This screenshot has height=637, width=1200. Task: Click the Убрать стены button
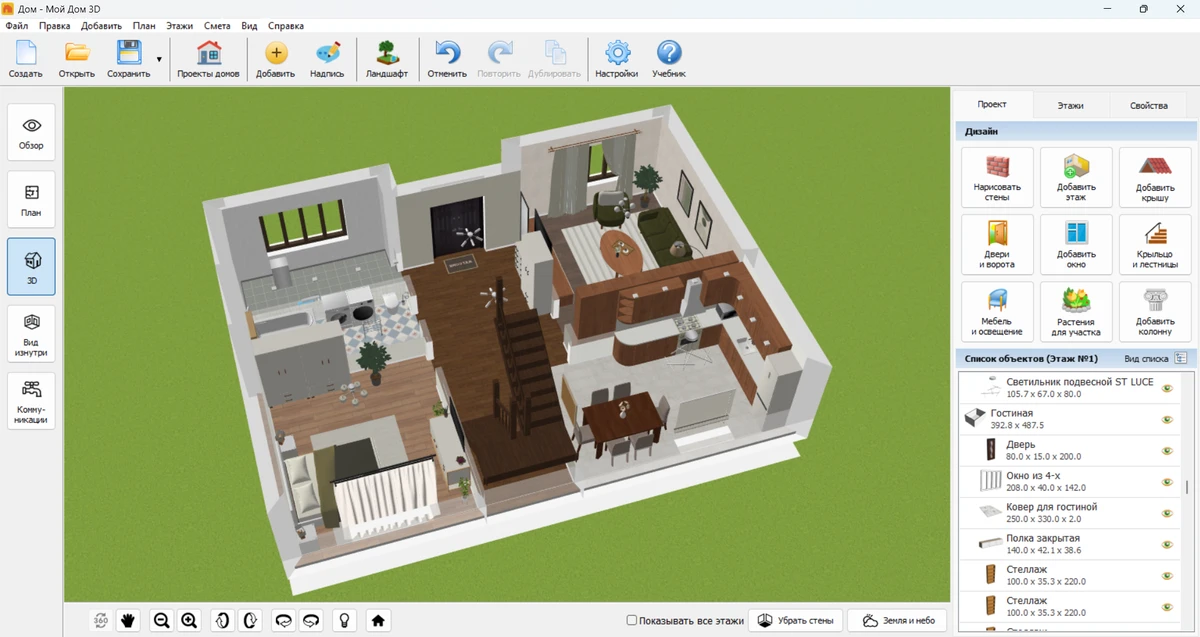pyautogui.click(x=796, y=621)
